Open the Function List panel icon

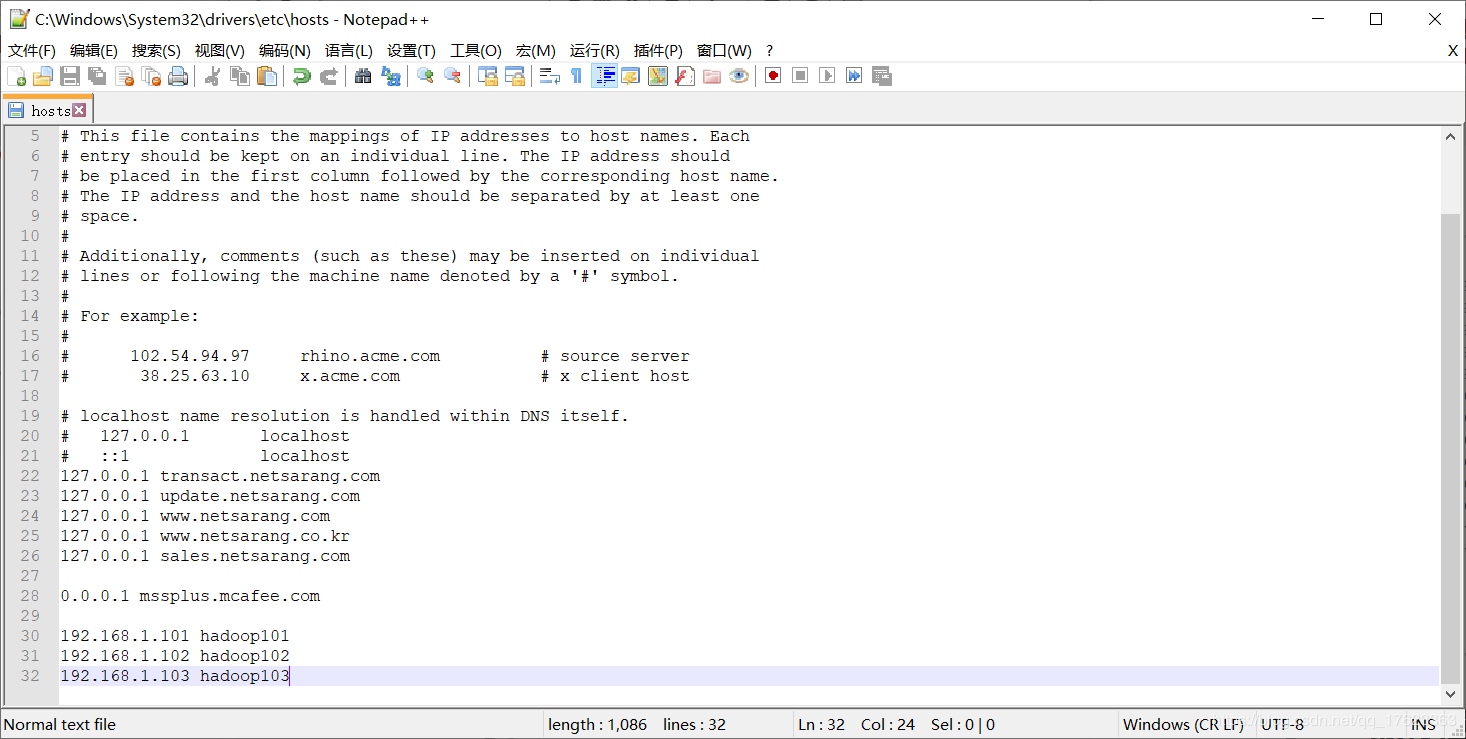685,76
